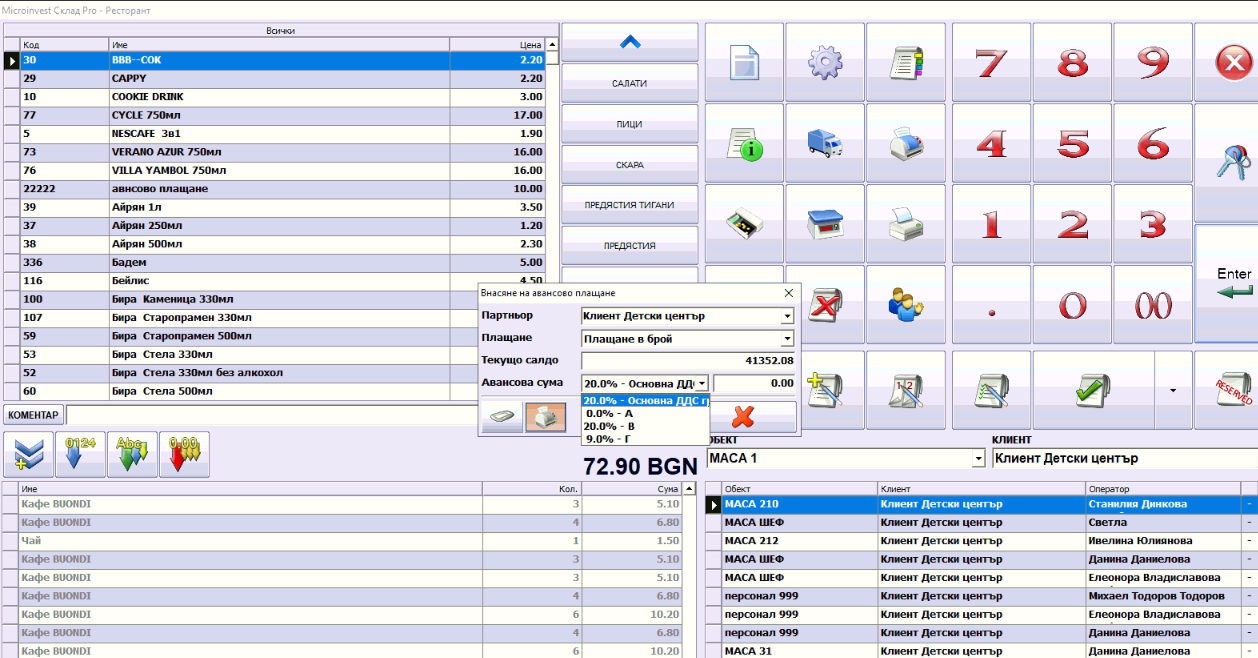Select order row 'МАСА 31'
This screenshot has height=658, width=1258.
point(982,651)
